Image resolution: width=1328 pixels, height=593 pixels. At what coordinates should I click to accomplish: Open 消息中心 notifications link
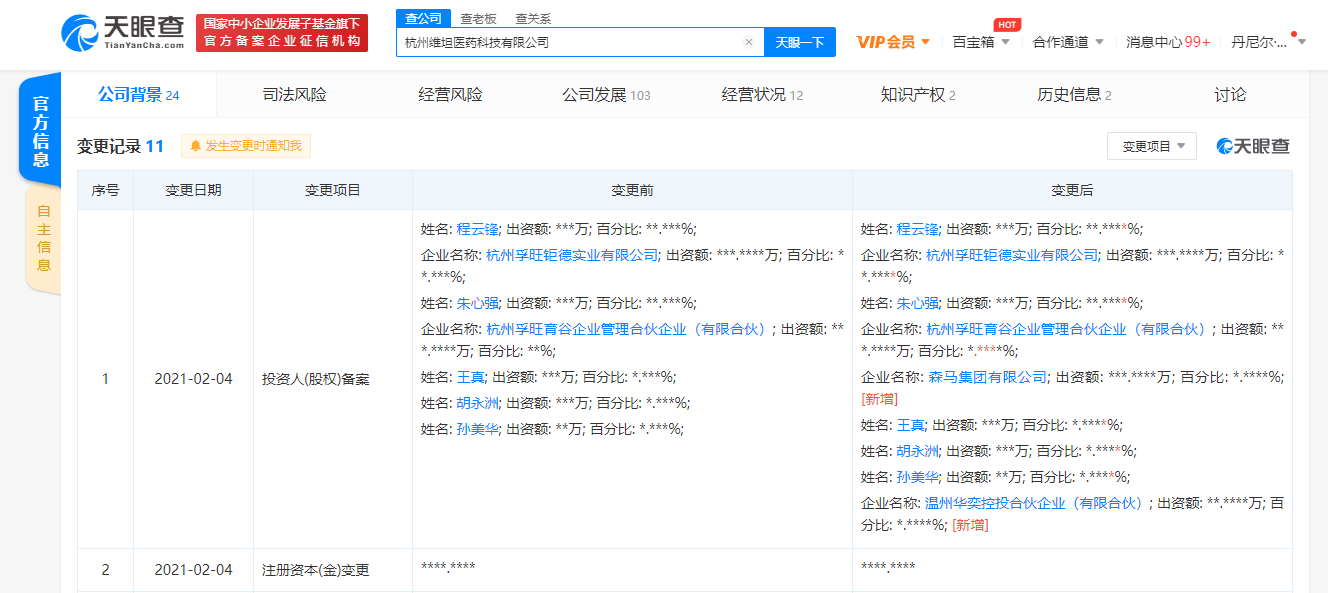1168,42
